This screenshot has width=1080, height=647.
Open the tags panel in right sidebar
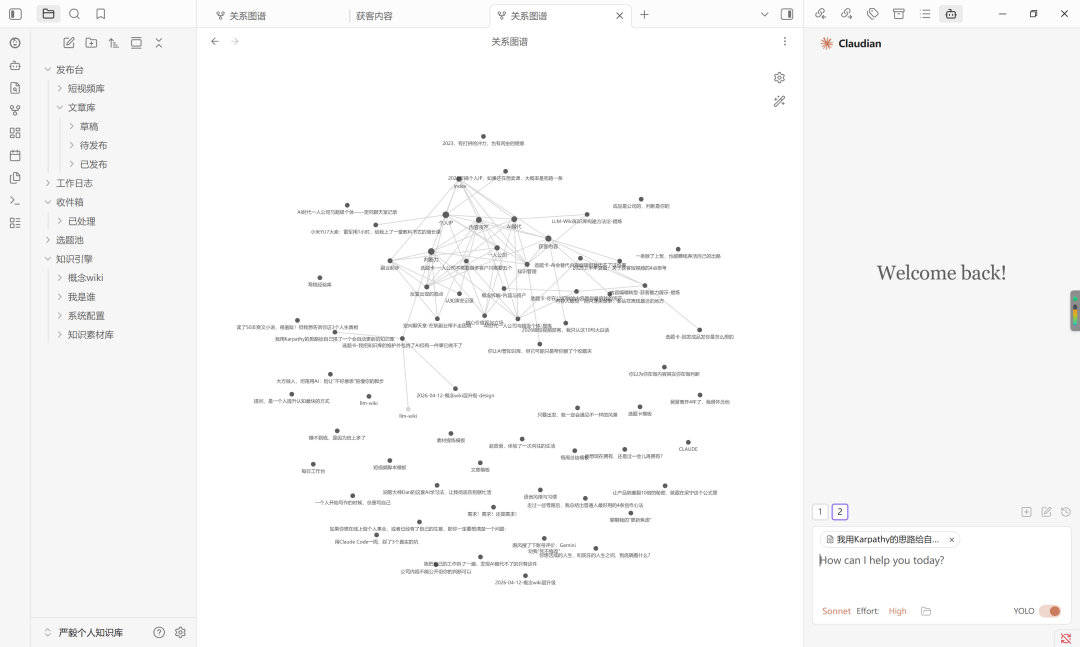(872, 14)
